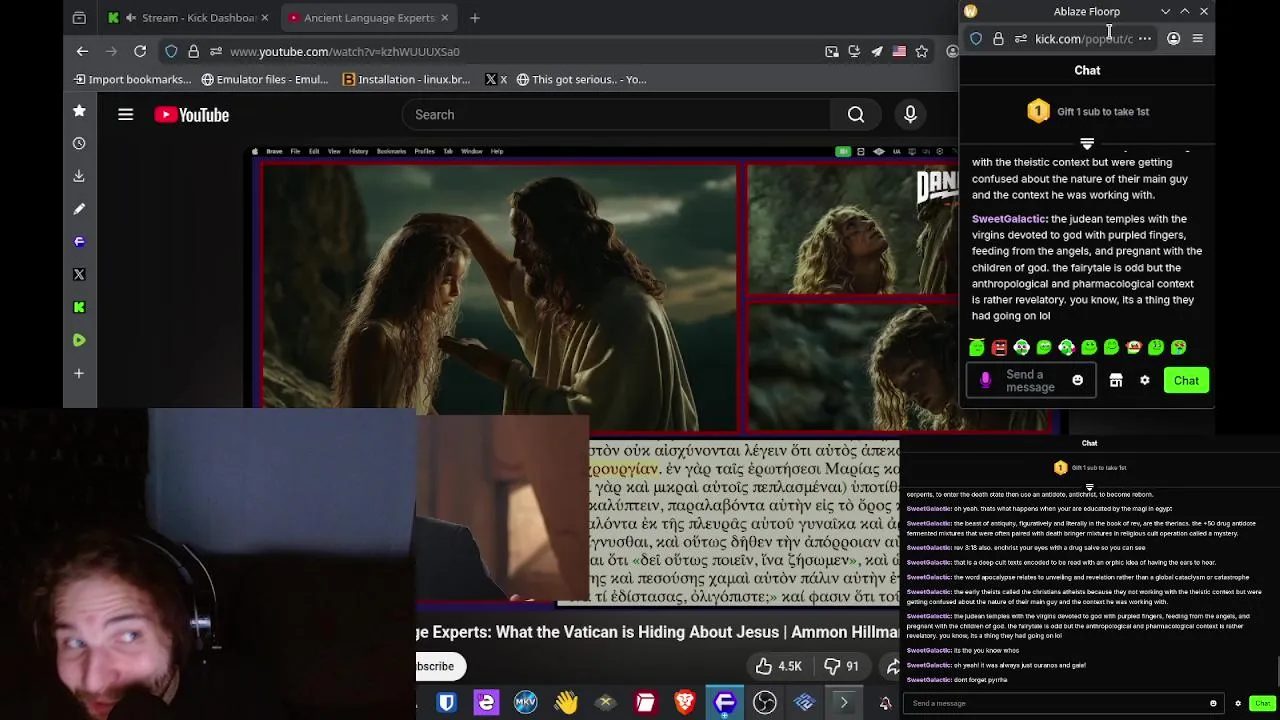Open page actions dots in popup address bar

[x=1145, y=39]
